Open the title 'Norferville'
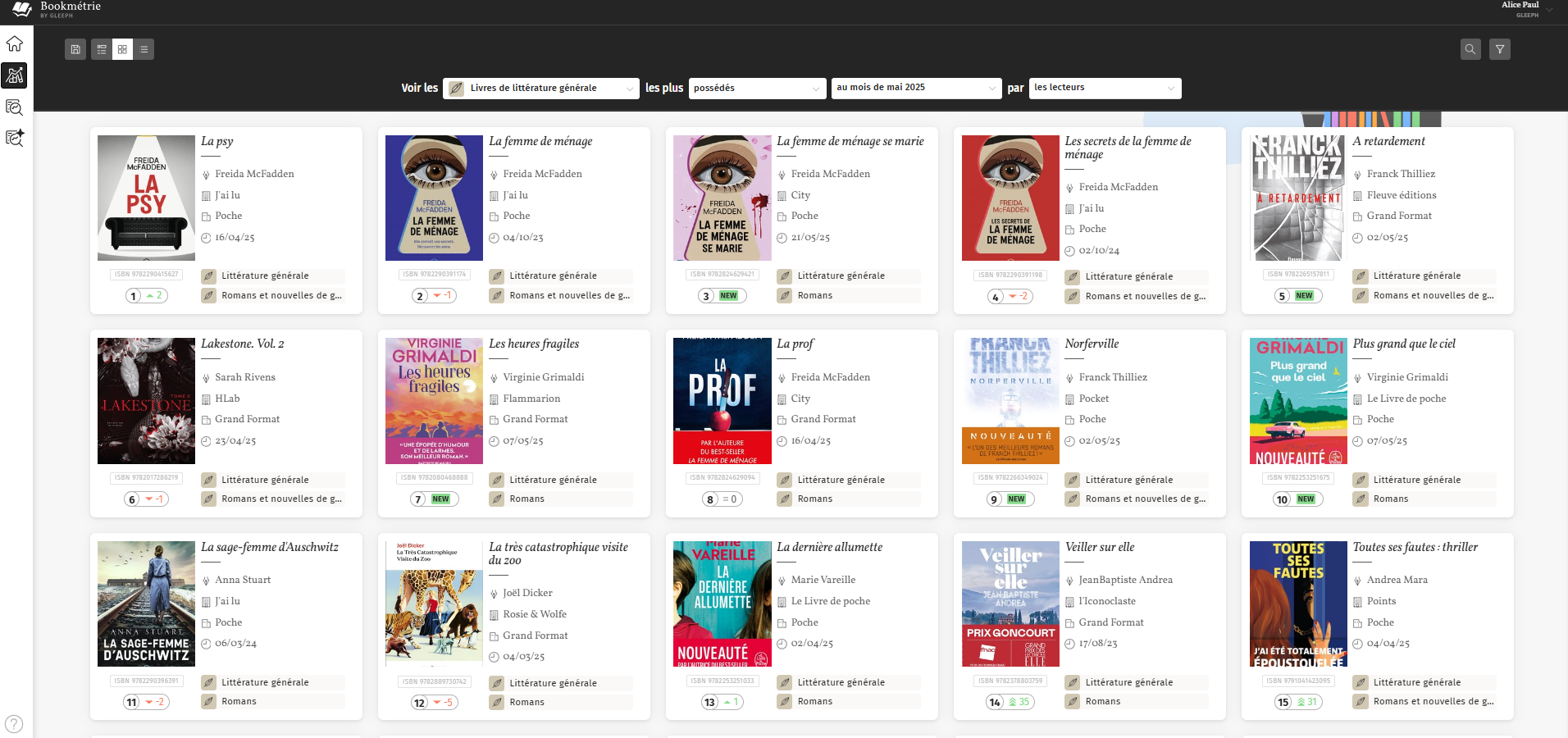This screenshot has width=1568, height=738. pyautogui.click(x=1092, y=344)
